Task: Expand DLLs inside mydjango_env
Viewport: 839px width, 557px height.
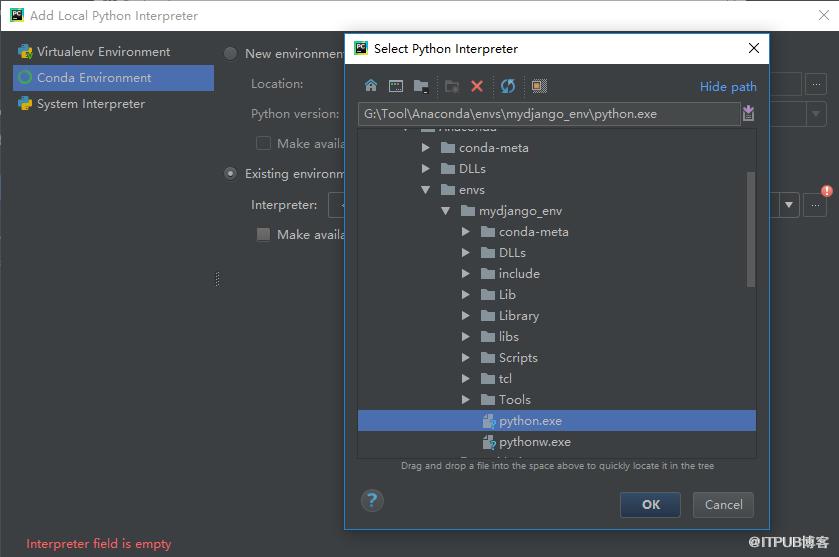Action: click(466, 253)
